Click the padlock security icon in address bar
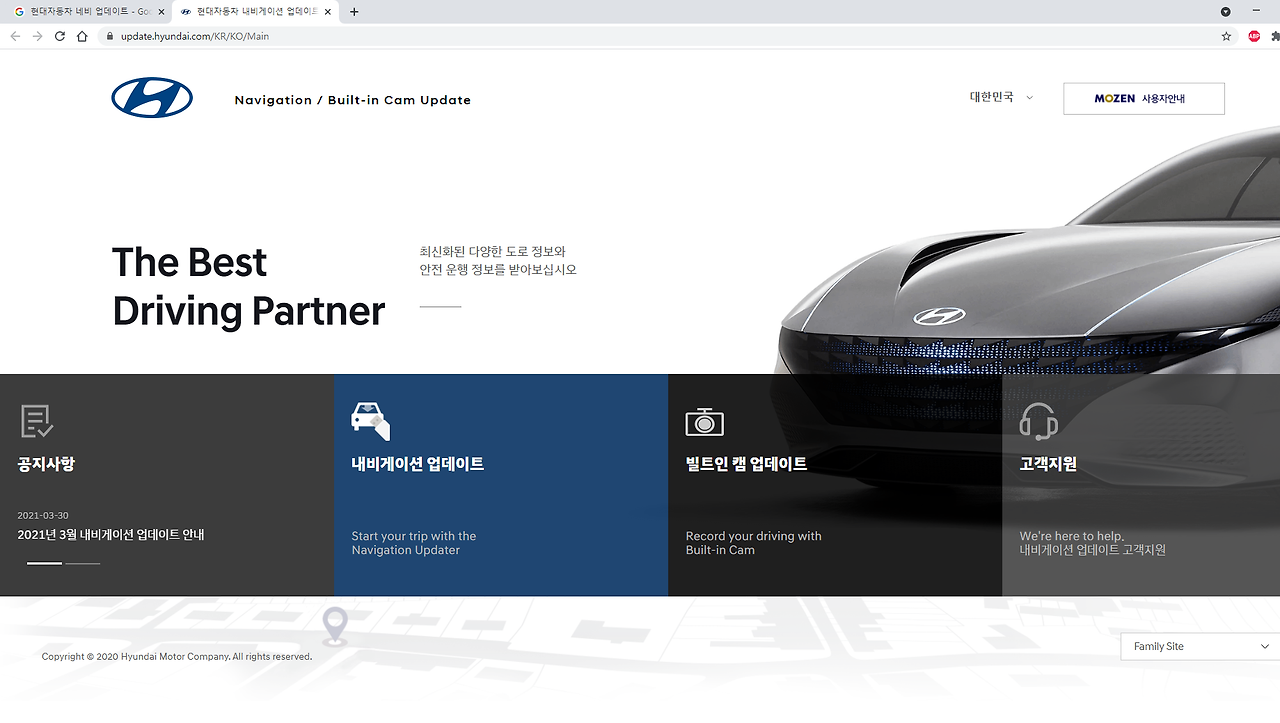Viewport: 1280px width, 723px height. pyautogui.click(x=109, y=35)
